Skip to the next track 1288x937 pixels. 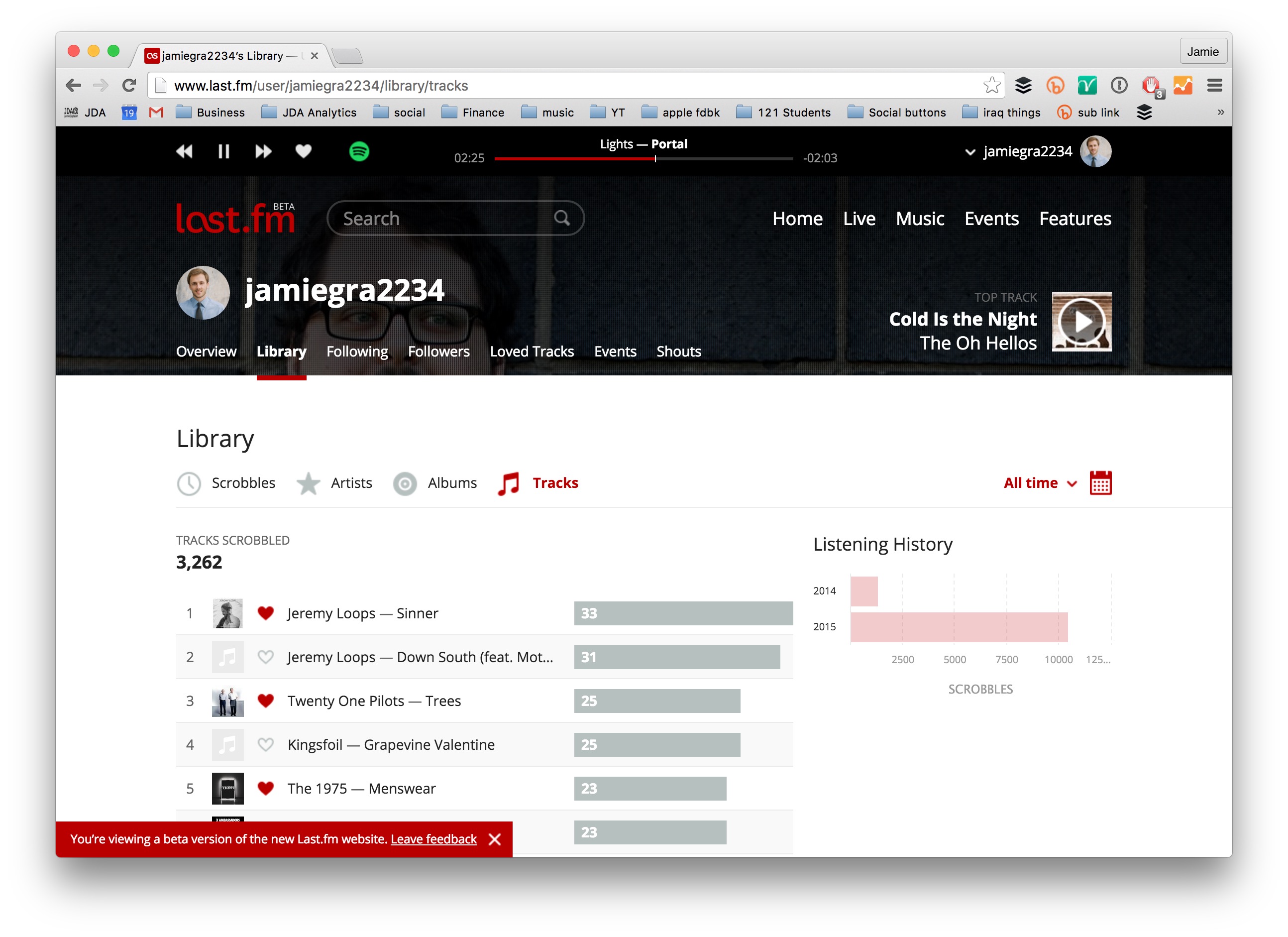click(x=263, y=151)
